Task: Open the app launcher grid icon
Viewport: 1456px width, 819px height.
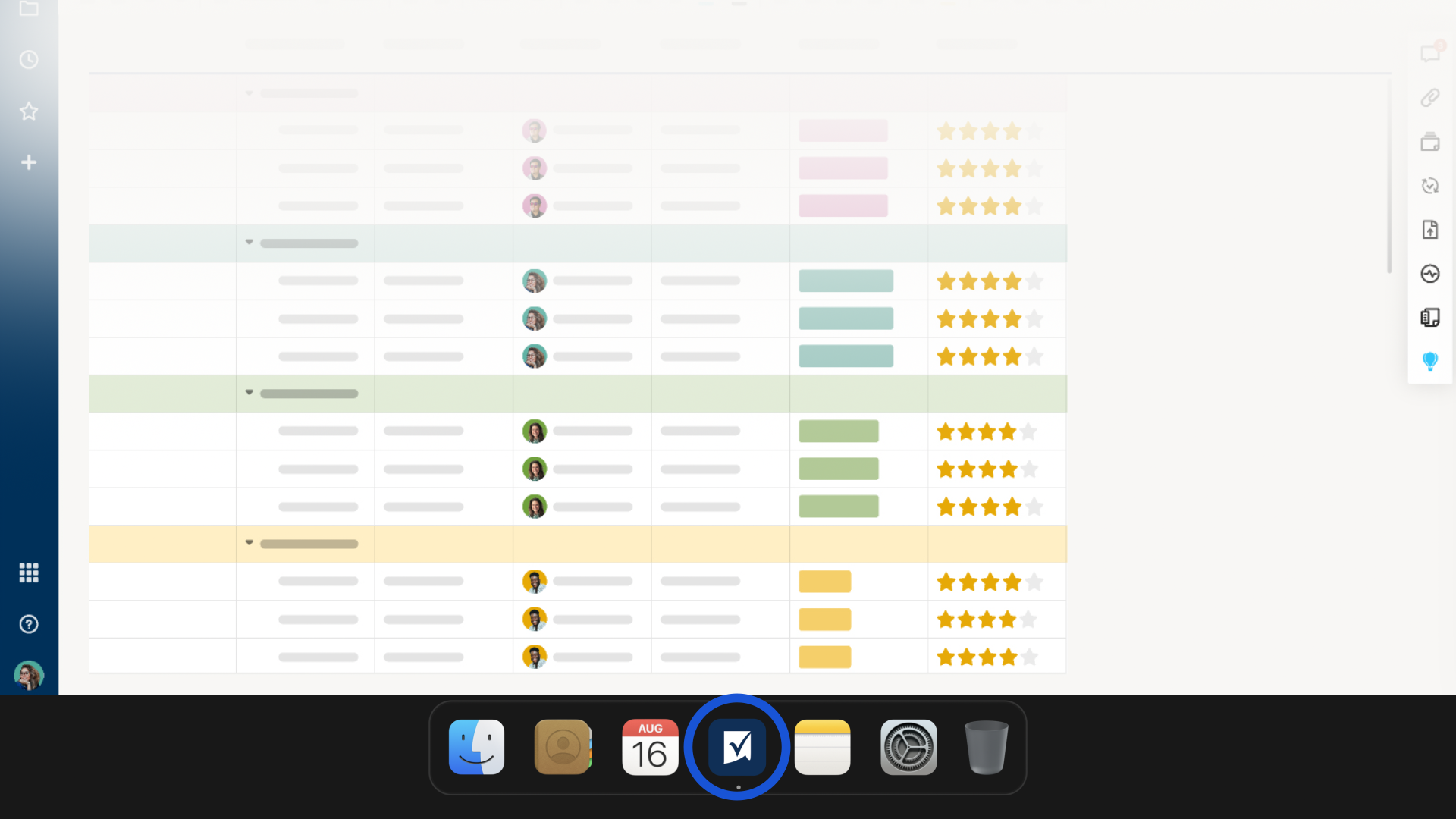Action: (29, 573)
